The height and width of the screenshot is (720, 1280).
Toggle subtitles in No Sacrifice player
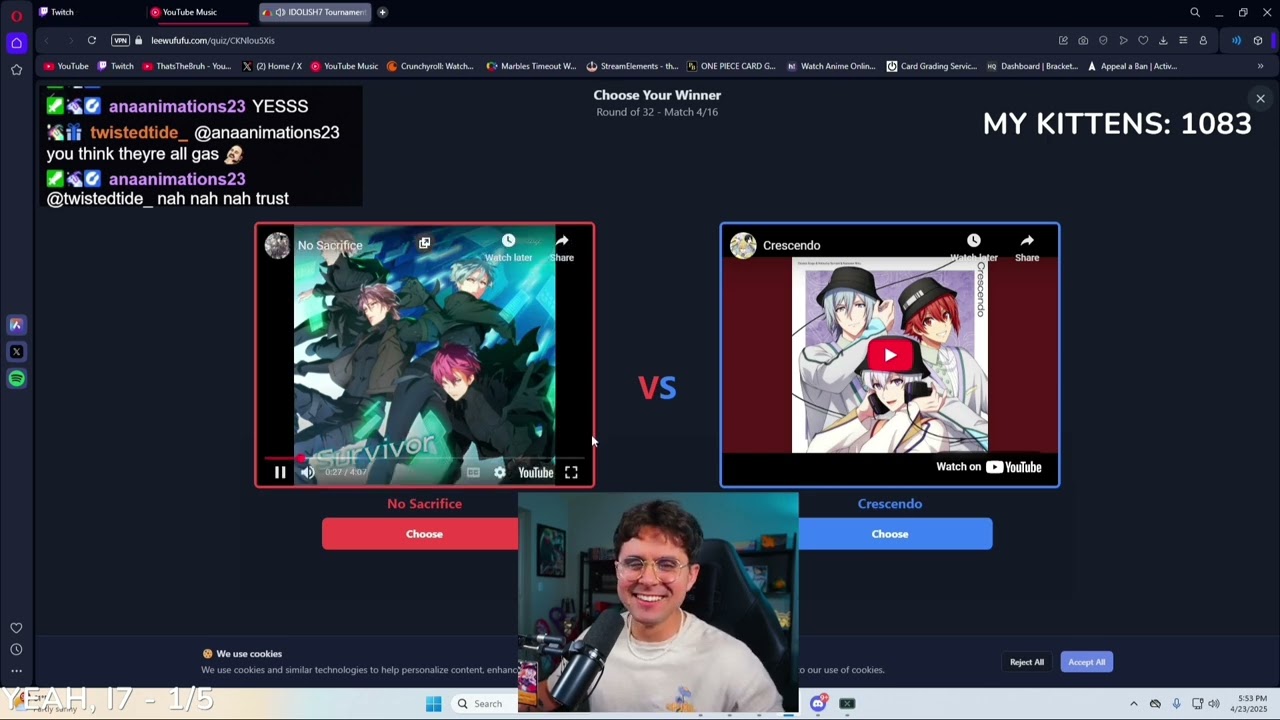[473, 472]
